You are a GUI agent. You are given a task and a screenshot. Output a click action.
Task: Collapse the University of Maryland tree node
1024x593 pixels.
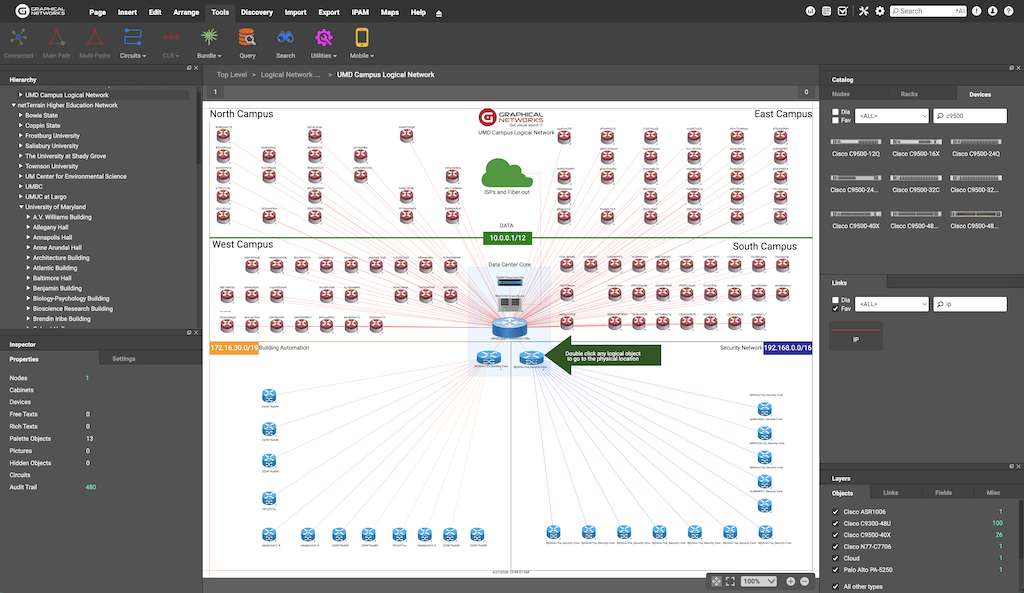click(21, 207)
